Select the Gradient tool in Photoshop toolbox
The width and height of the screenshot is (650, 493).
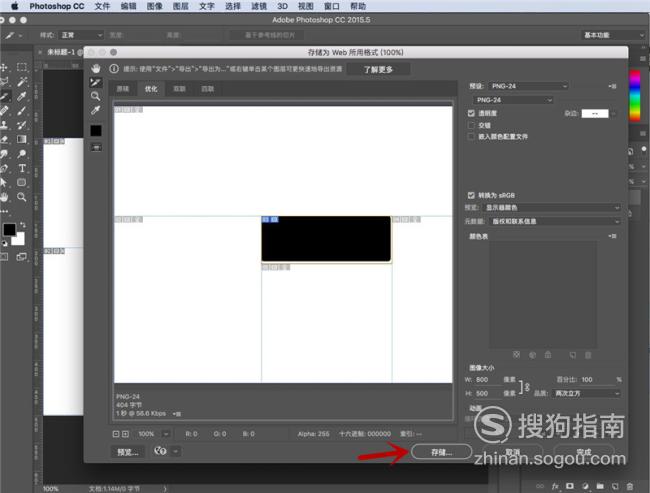(x=22, y=139)
